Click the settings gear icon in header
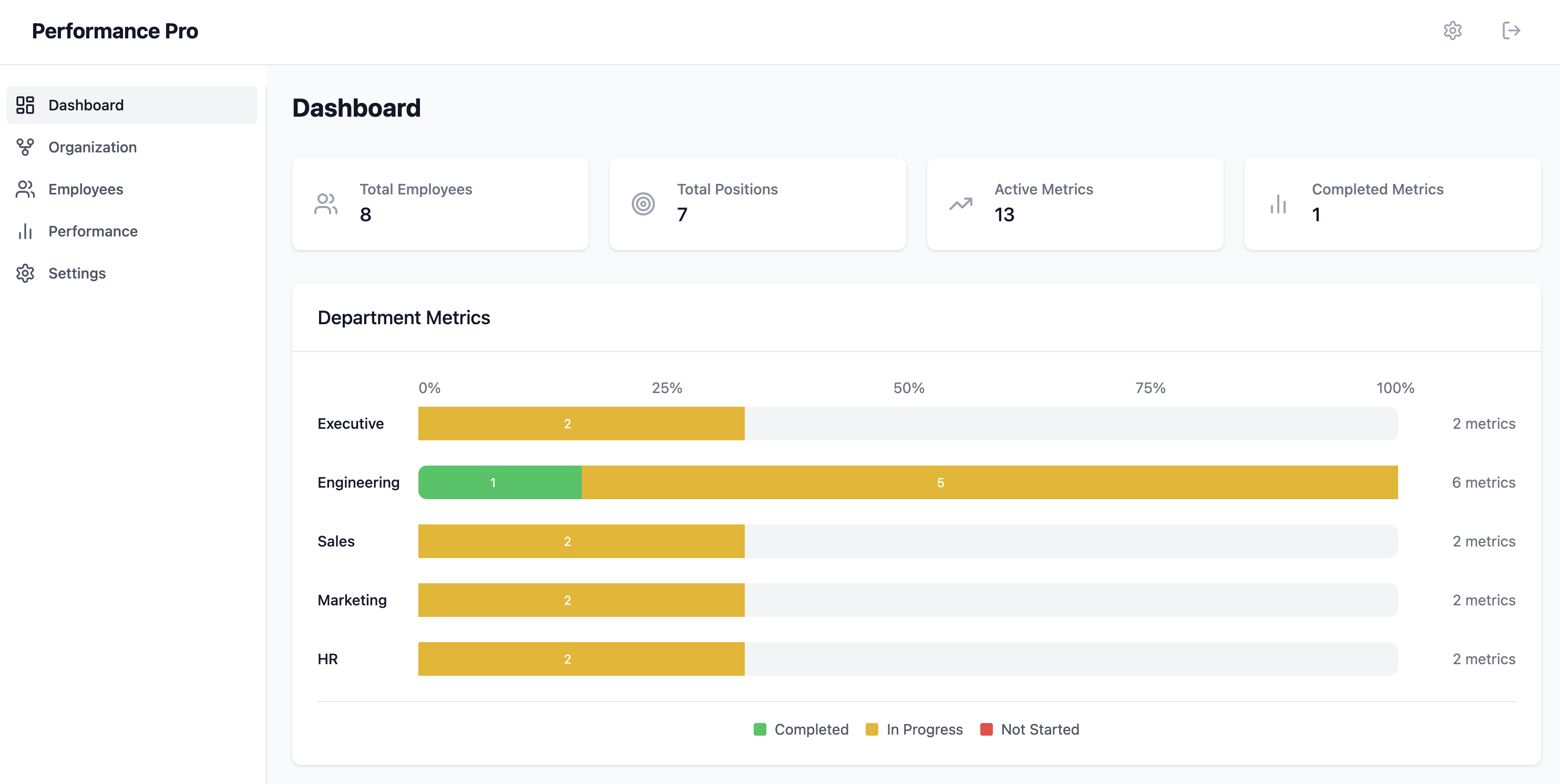The height and width of the screenshot is (784, 1560). pyautogui.click(x=1452, y=30)
